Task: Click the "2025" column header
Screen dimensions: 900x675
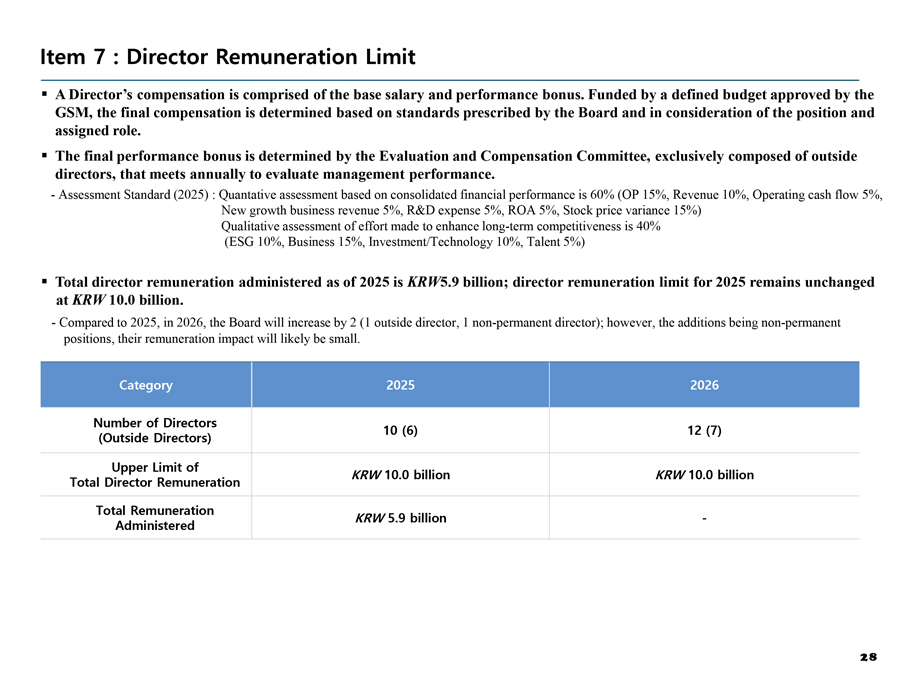Action: tap(400, 385)
